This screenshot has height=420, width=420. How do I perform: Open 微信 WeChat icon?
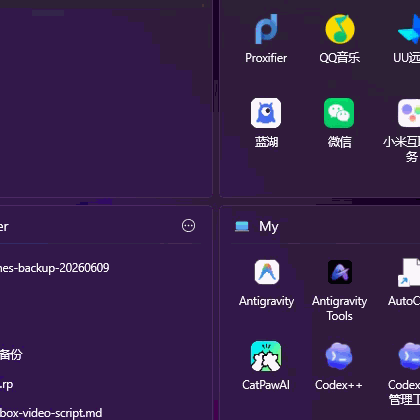click(x=339, y=113)
